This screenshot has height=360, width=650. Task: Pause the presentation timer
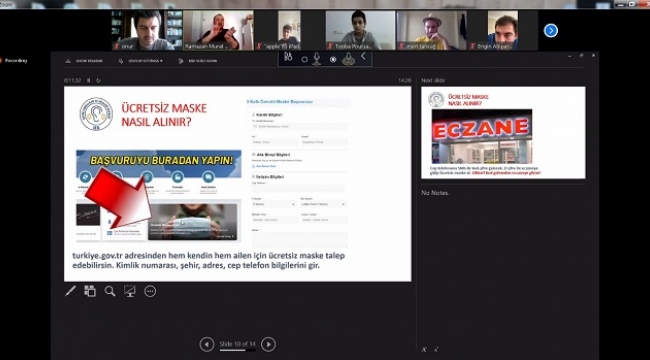pos(88,80)
